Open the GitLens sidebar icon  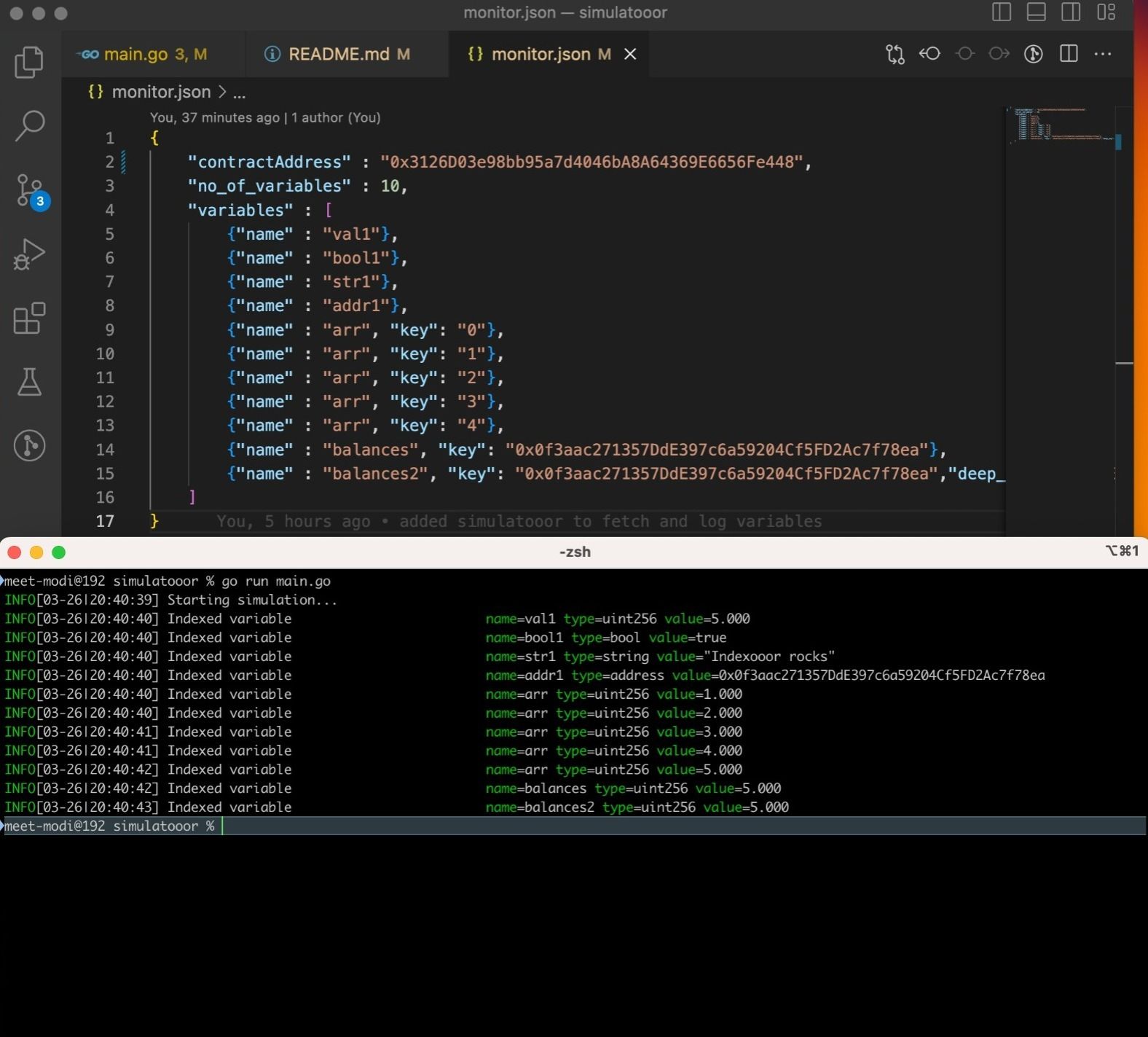tap(29, 445)
